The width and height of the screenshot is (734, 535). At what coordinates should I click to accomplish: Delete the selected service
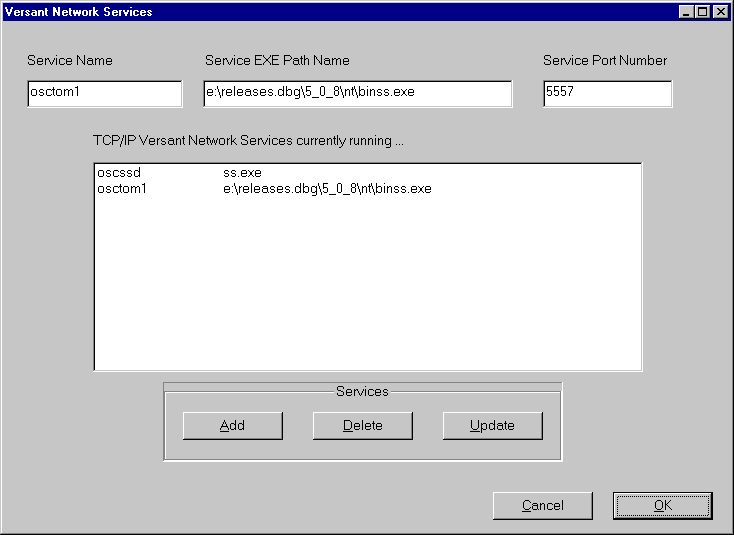363,425
